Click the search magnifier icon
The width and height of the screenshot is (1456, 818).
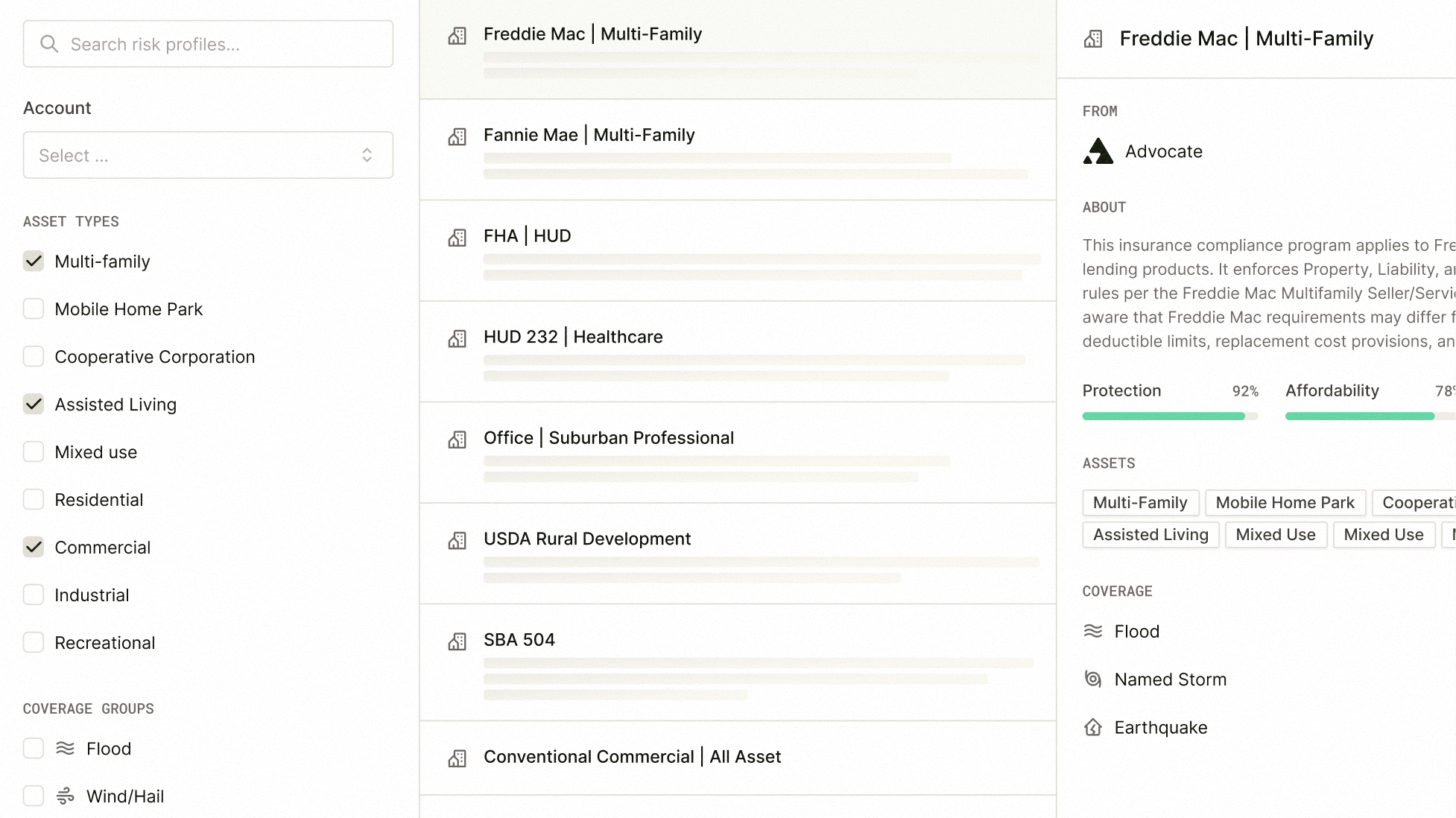pos(49,44)
